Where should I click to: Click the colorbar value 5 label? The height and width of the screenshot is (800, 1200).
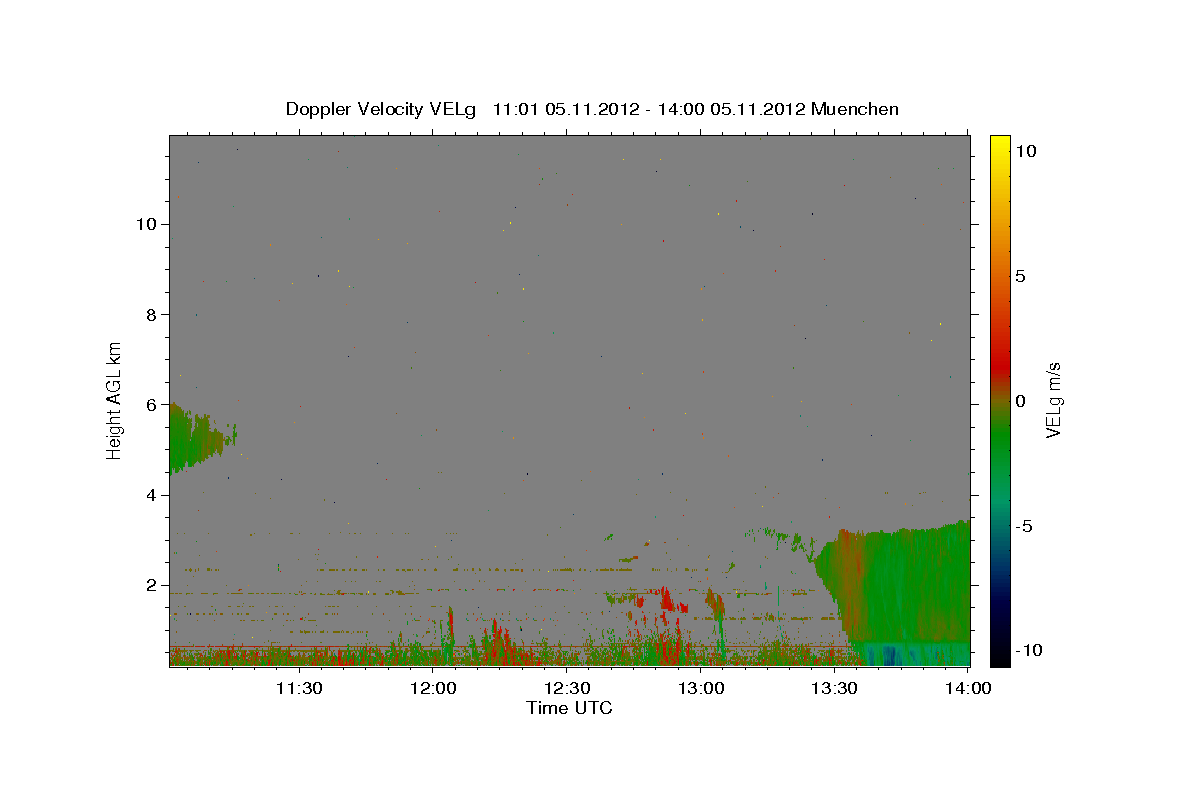(1021, 276)
